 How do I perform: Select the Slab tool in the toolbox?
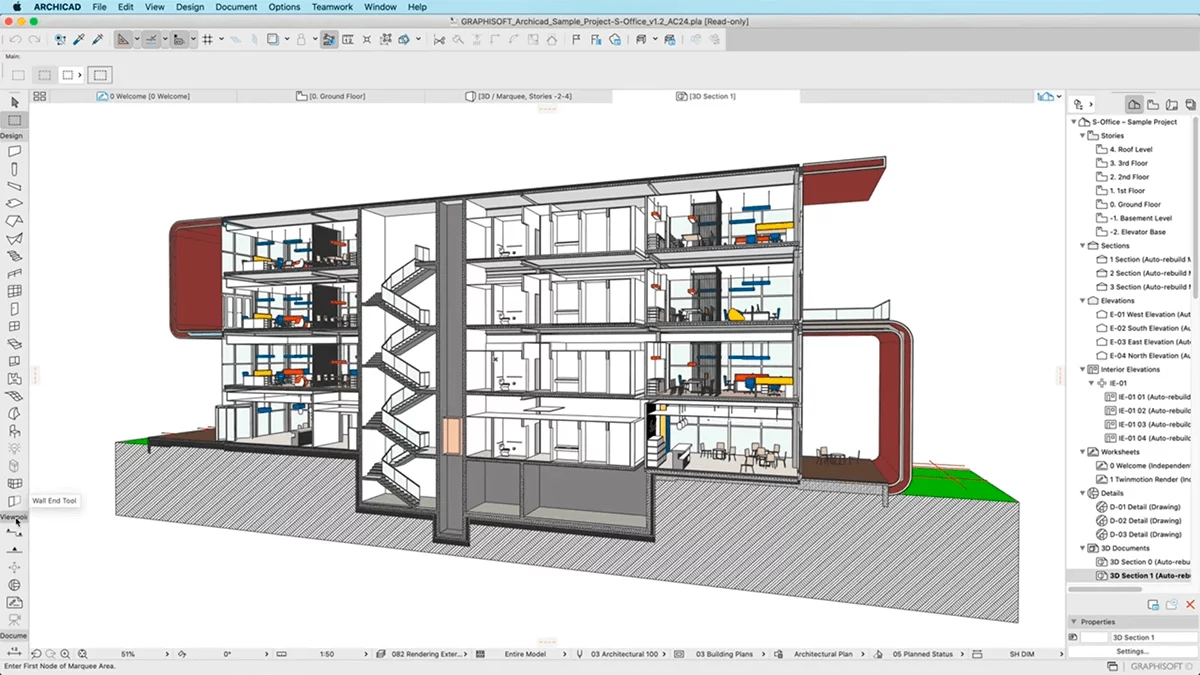click(14, 203)
